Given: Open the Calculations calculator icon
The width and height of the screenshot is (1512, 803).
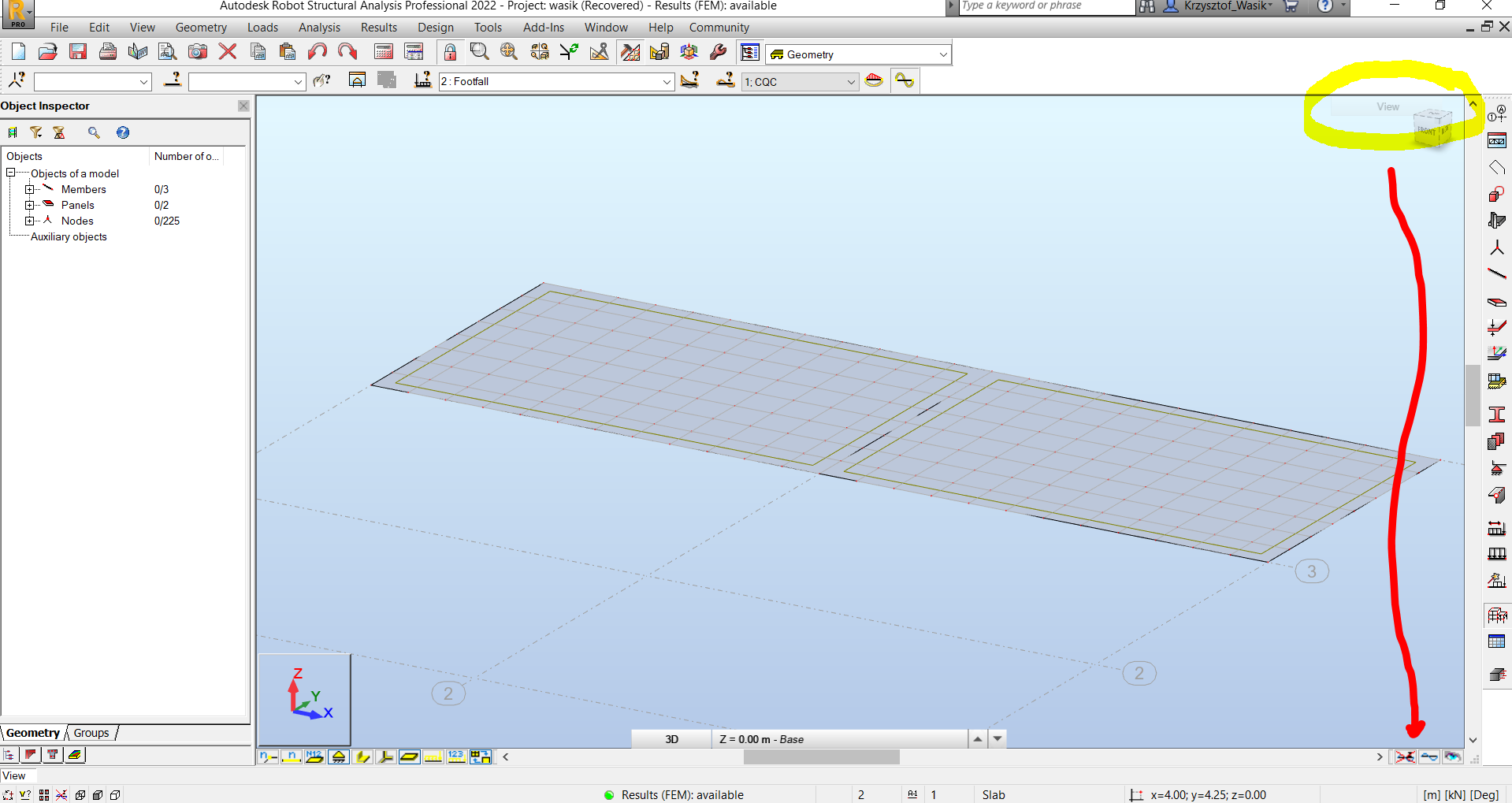Looking at the screenshot, I should 383,52.
